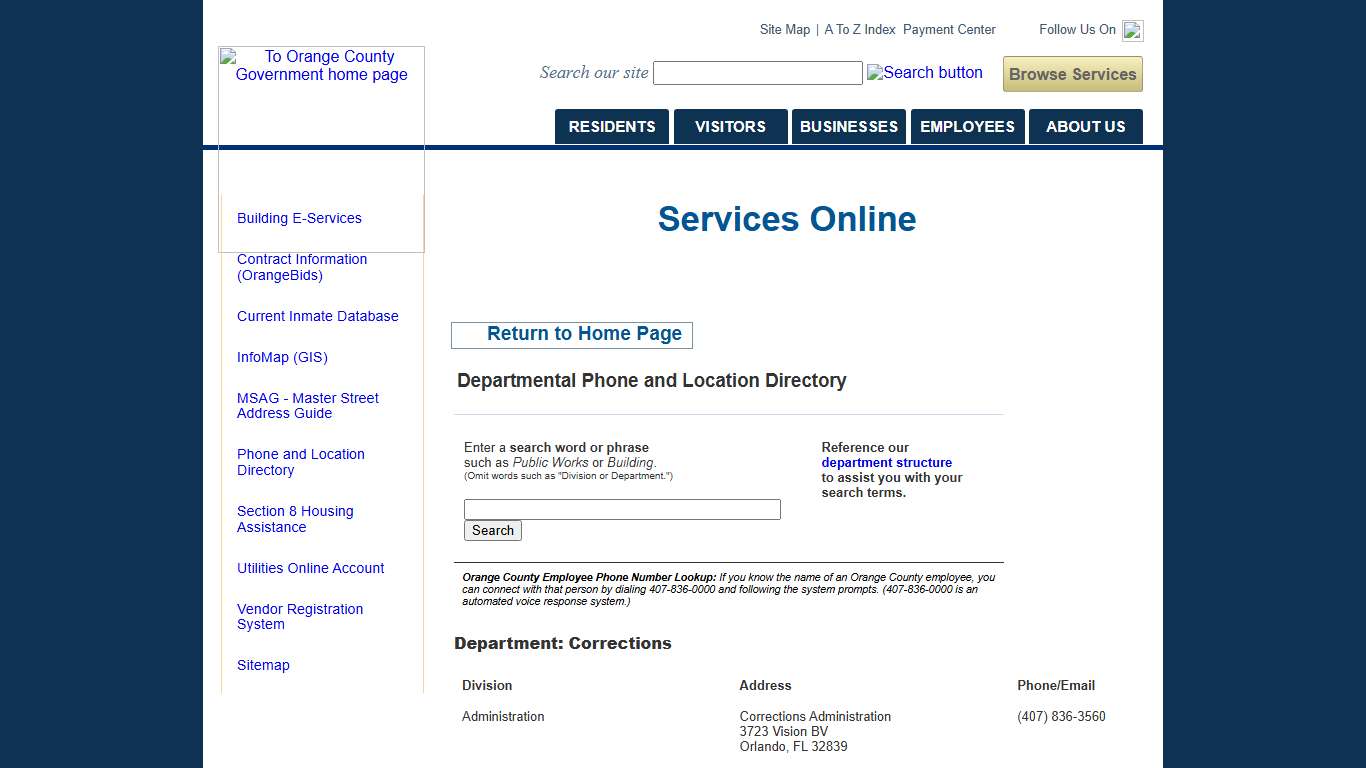Click the Browse Services button
Image resolution: width=1366 pixels, height=768 pixels.
tap(1071, 74)
